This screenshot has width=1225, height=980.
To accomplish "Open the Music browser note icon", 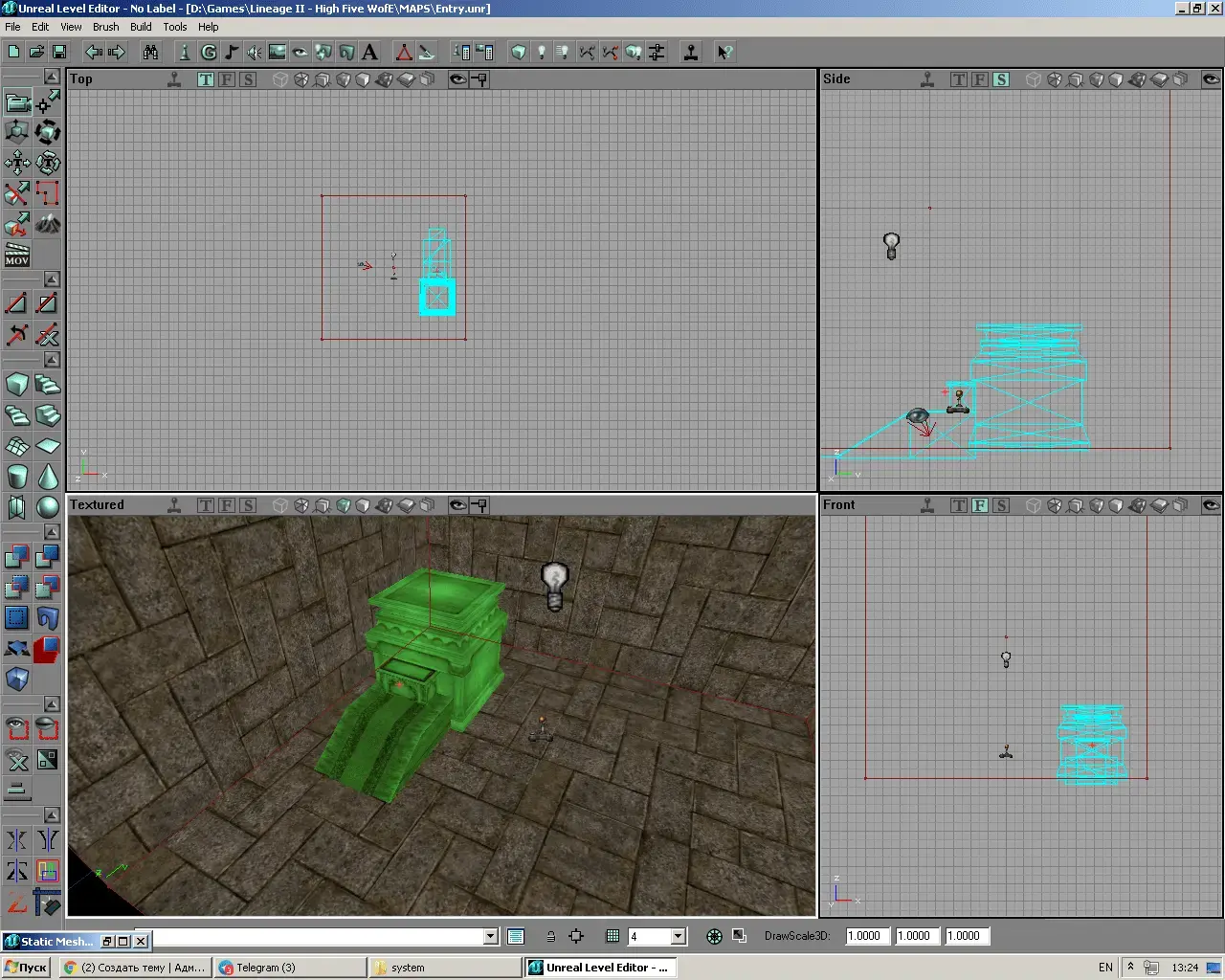I will pyautogui.click(x=231, y=53).
